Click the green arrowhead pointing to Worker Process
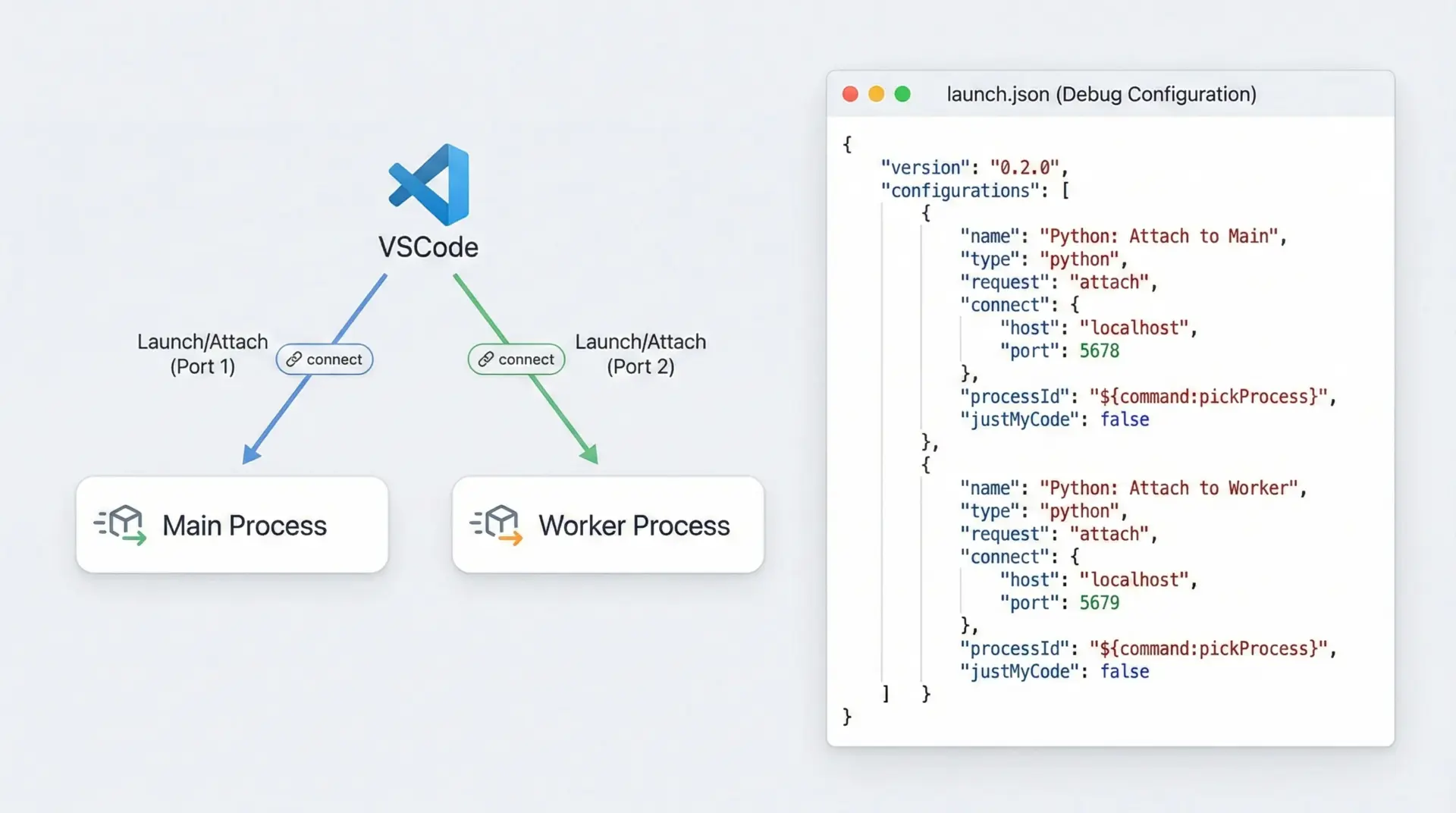Screen dimensions: 1456x813 pyautogui.click(x=589, y=454)
